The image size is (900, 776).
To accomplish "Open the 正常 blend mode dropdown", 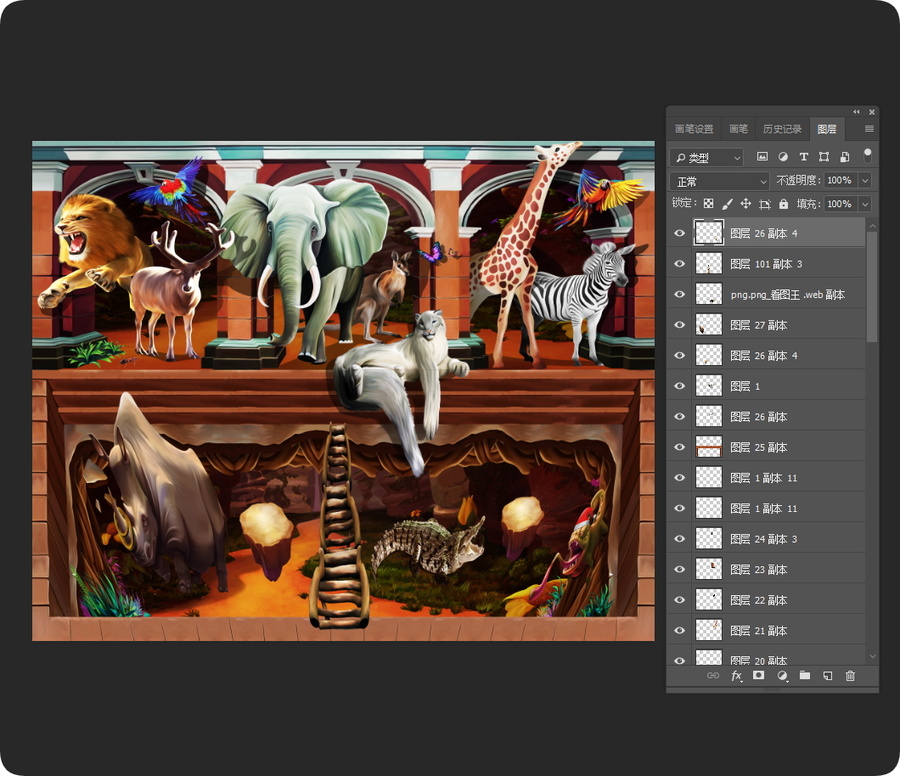I will (719, 181).
